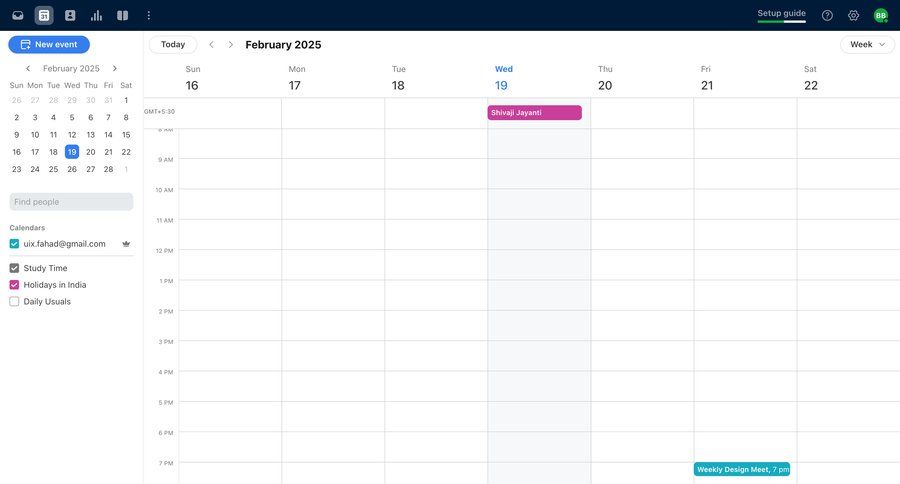
Task: Select Sun 16 column header
Action: [x=192, y=78]
